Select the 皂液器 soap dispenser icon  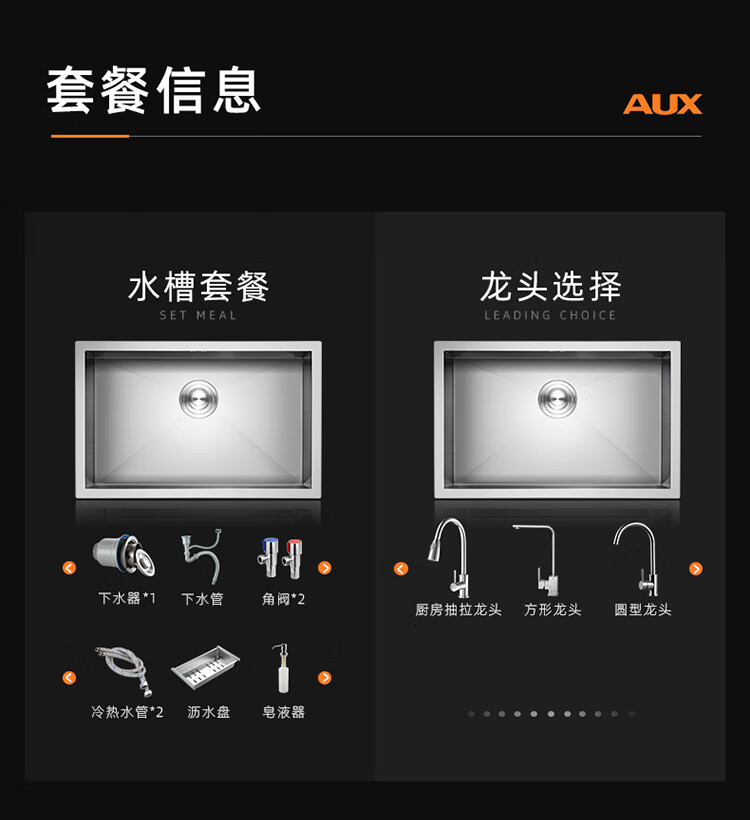click(281, 668)
